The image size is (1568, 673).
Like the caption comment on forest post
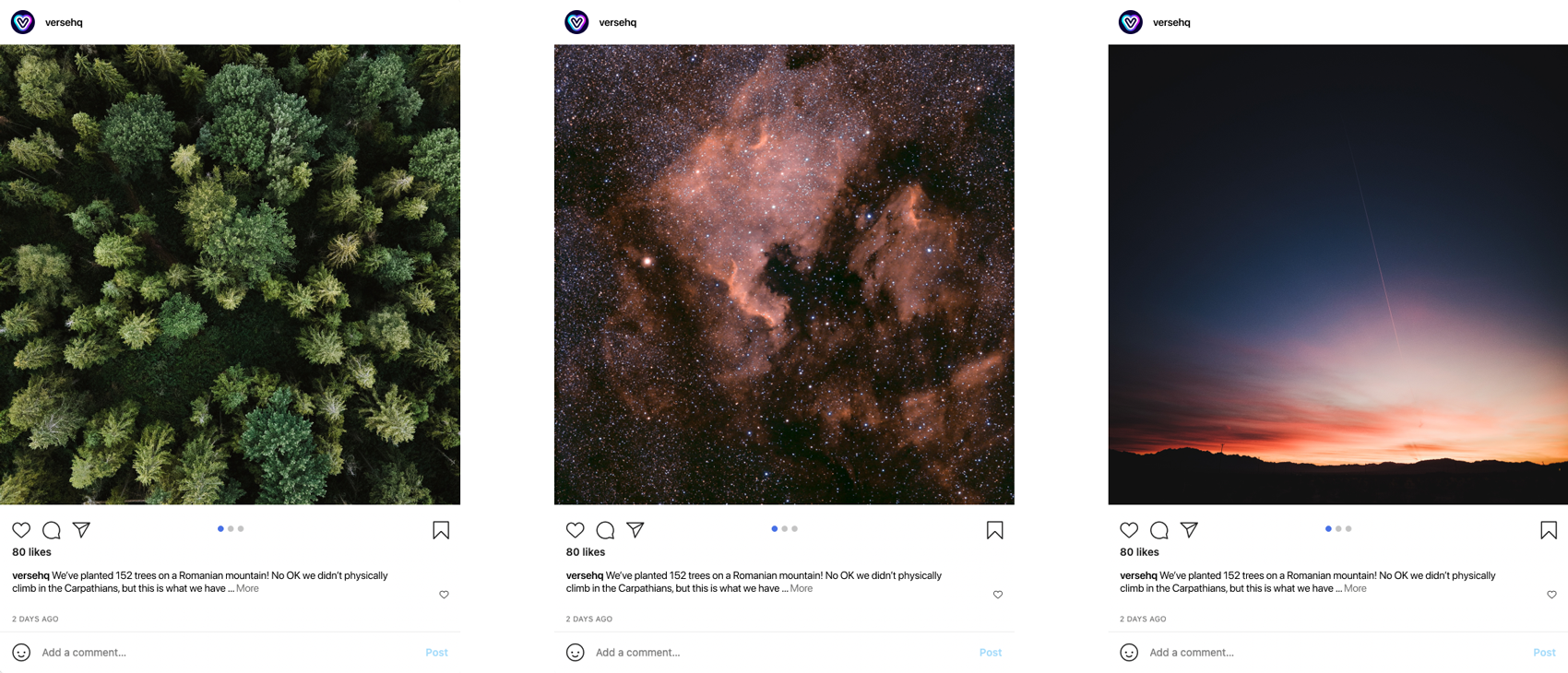pos(444,595)
